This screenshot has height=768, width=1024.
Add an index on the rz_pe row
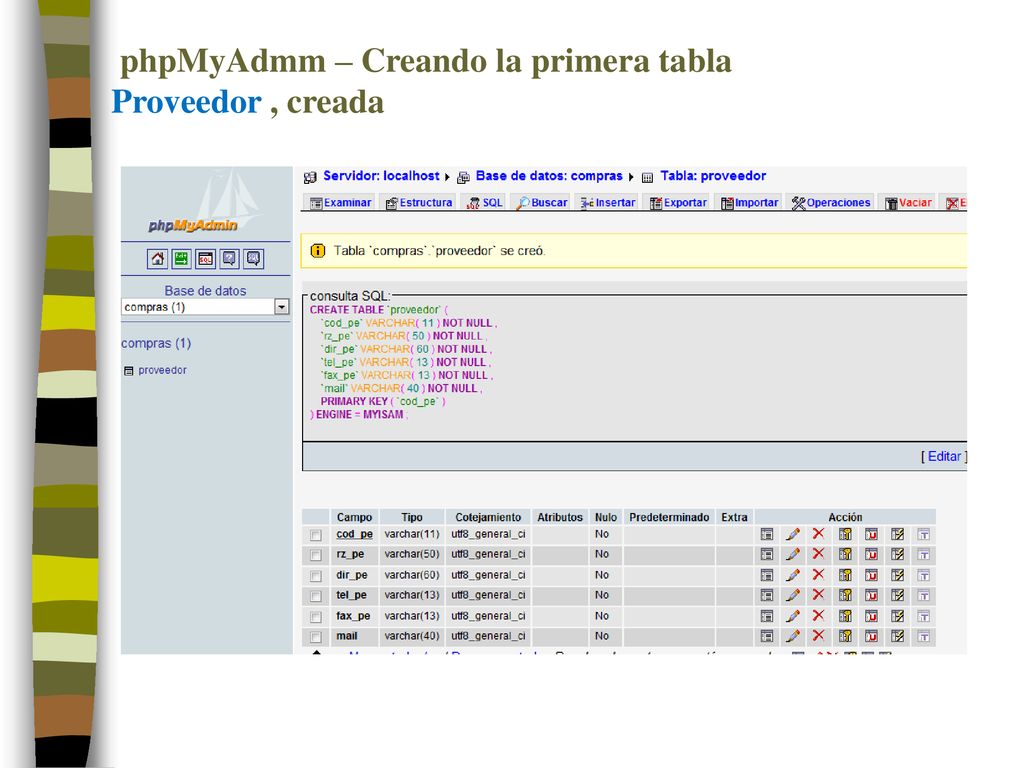tap(897, 554)
